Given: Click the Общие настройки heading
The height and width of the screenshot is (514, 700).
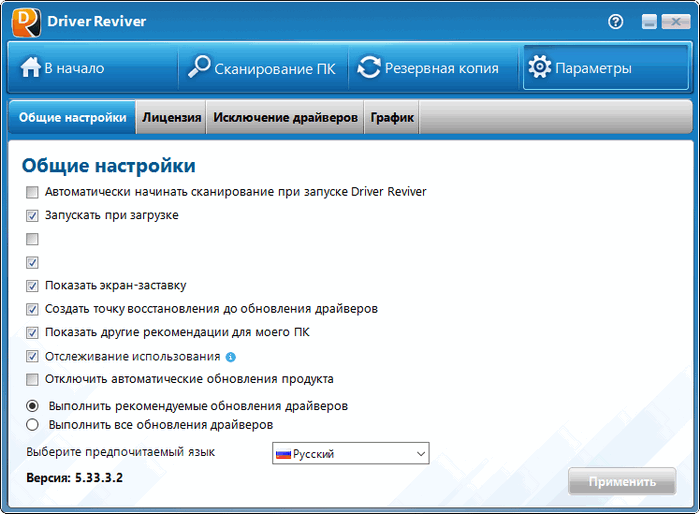Looking at the screenshot, I should coord(108,166).
